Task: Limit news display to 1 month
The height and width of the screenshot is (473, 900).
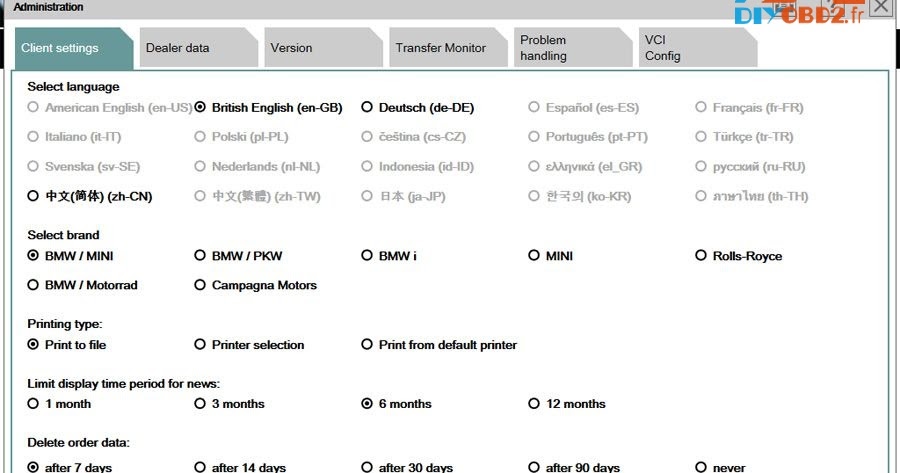Action: coord(59,404)
